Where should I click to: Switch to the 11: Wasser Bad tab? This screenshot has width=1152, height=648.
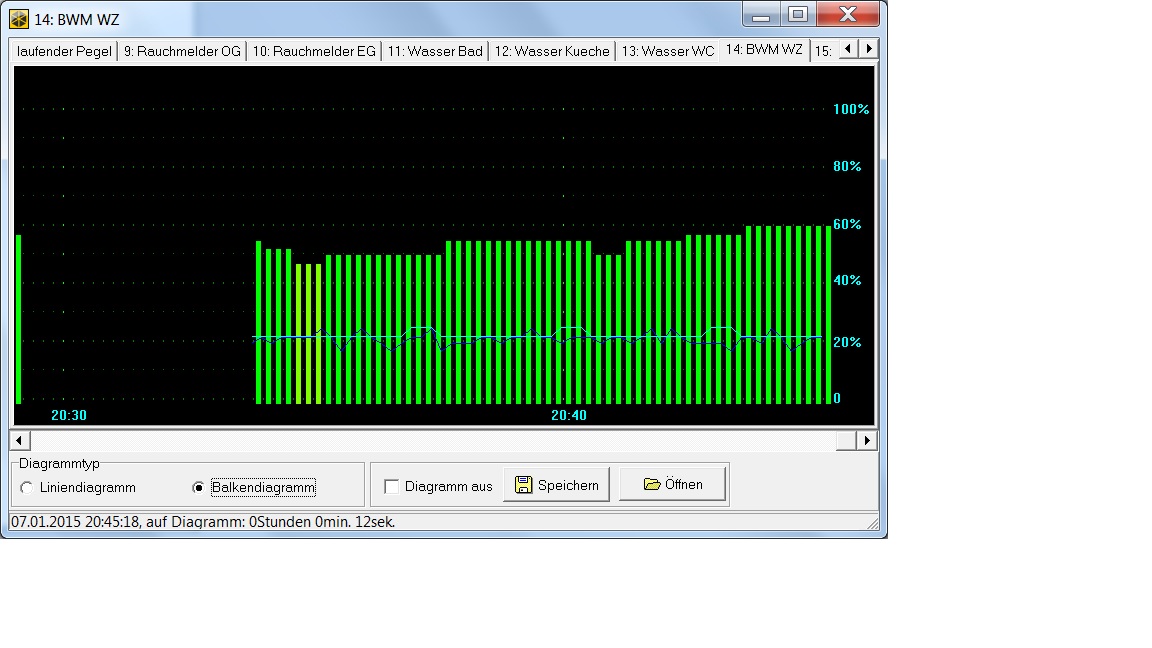435,51
